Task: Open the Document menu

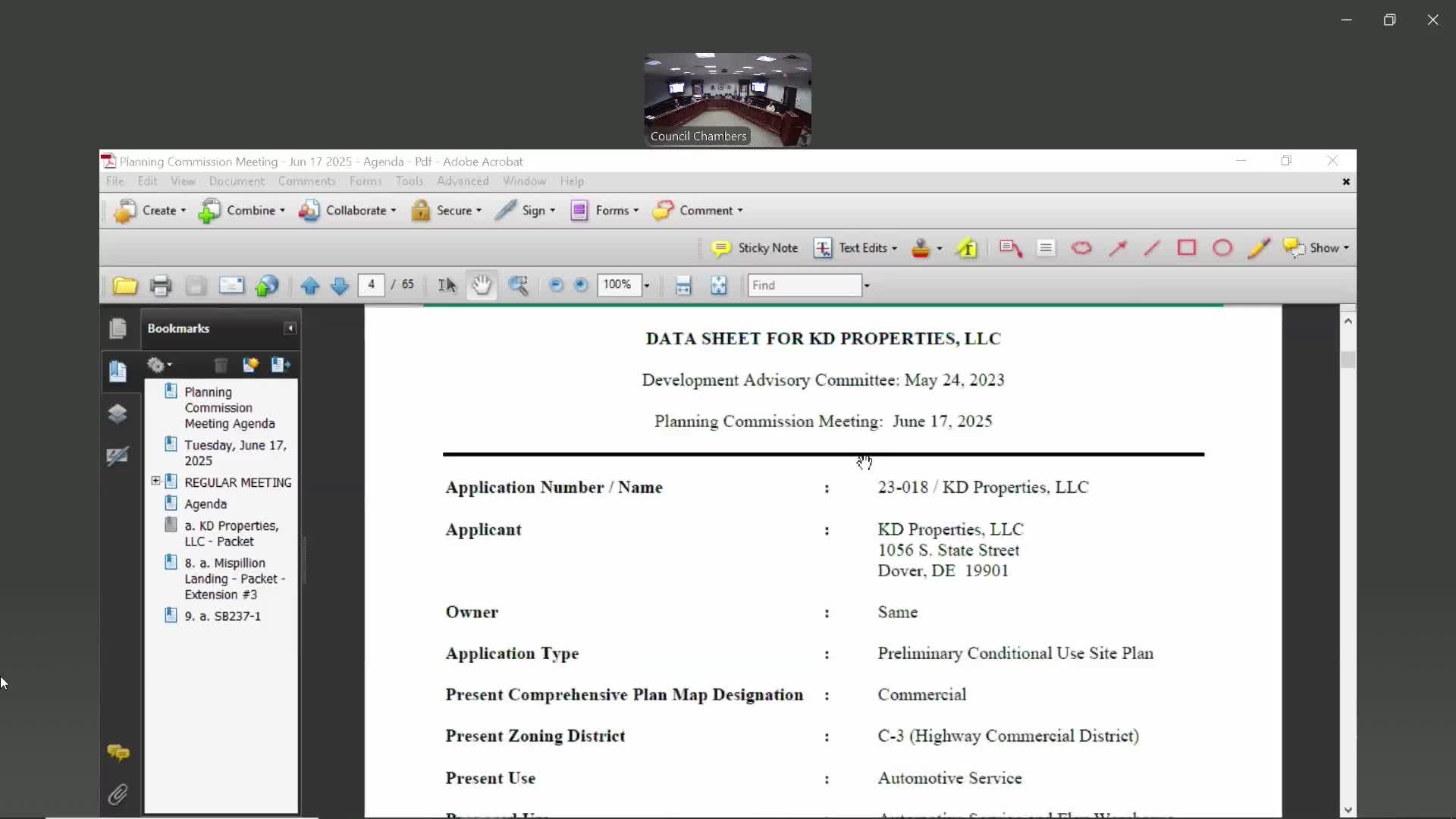Action: (237, 181)
